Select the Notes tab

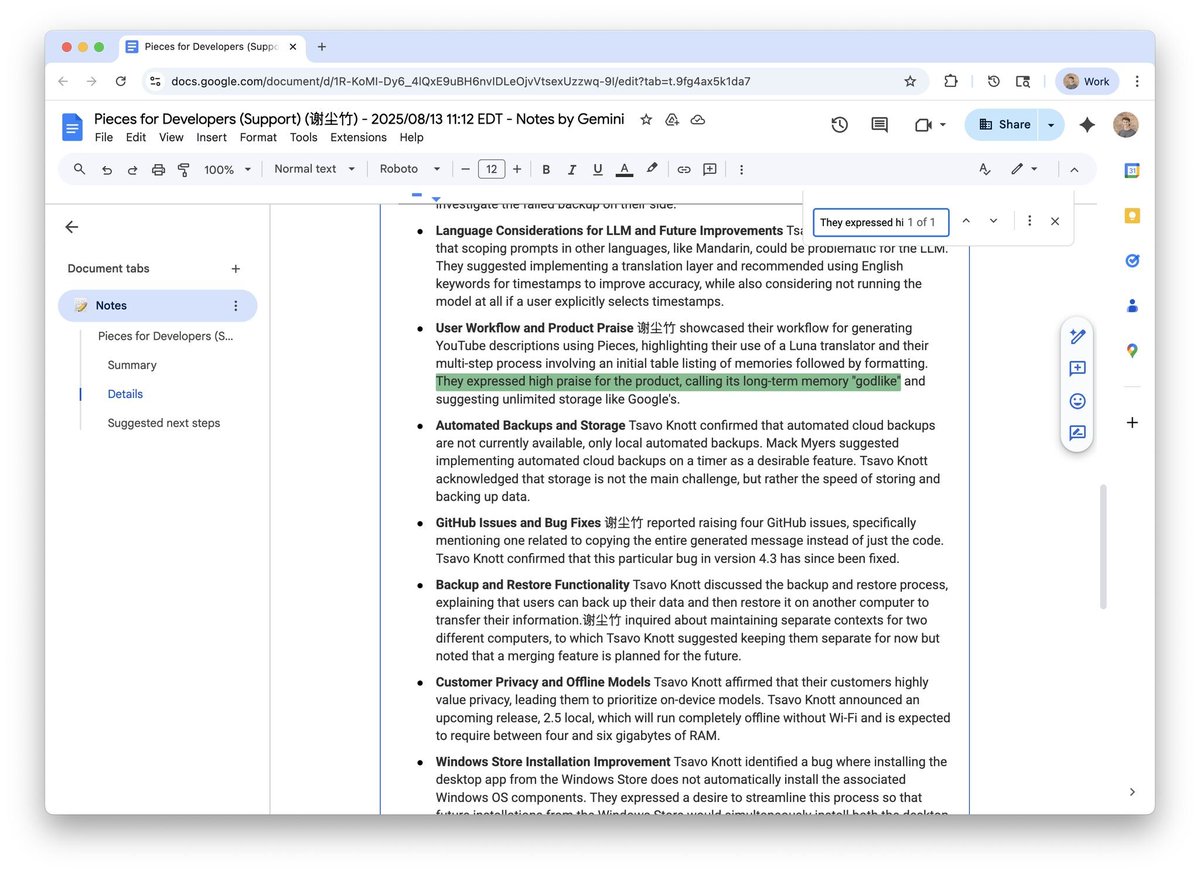[x=157, y=306]
